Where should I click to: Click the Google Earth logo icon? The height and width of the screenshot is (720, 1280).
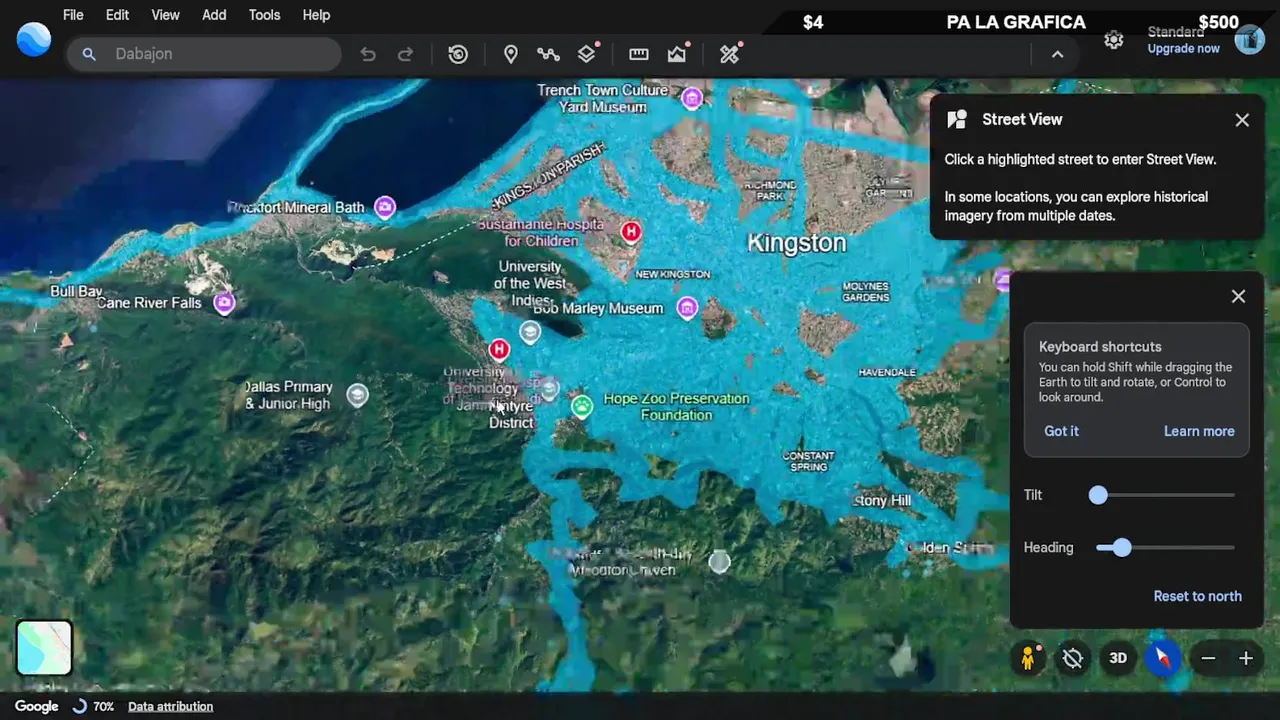(34, 40)
